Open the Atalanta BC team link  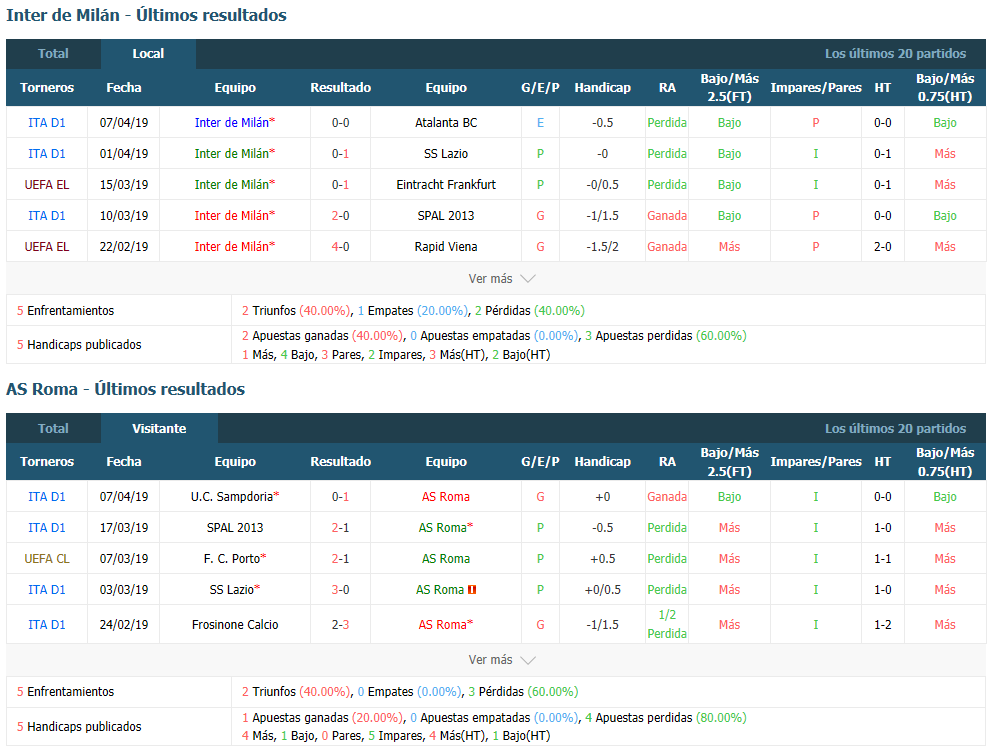coord(446,123)
